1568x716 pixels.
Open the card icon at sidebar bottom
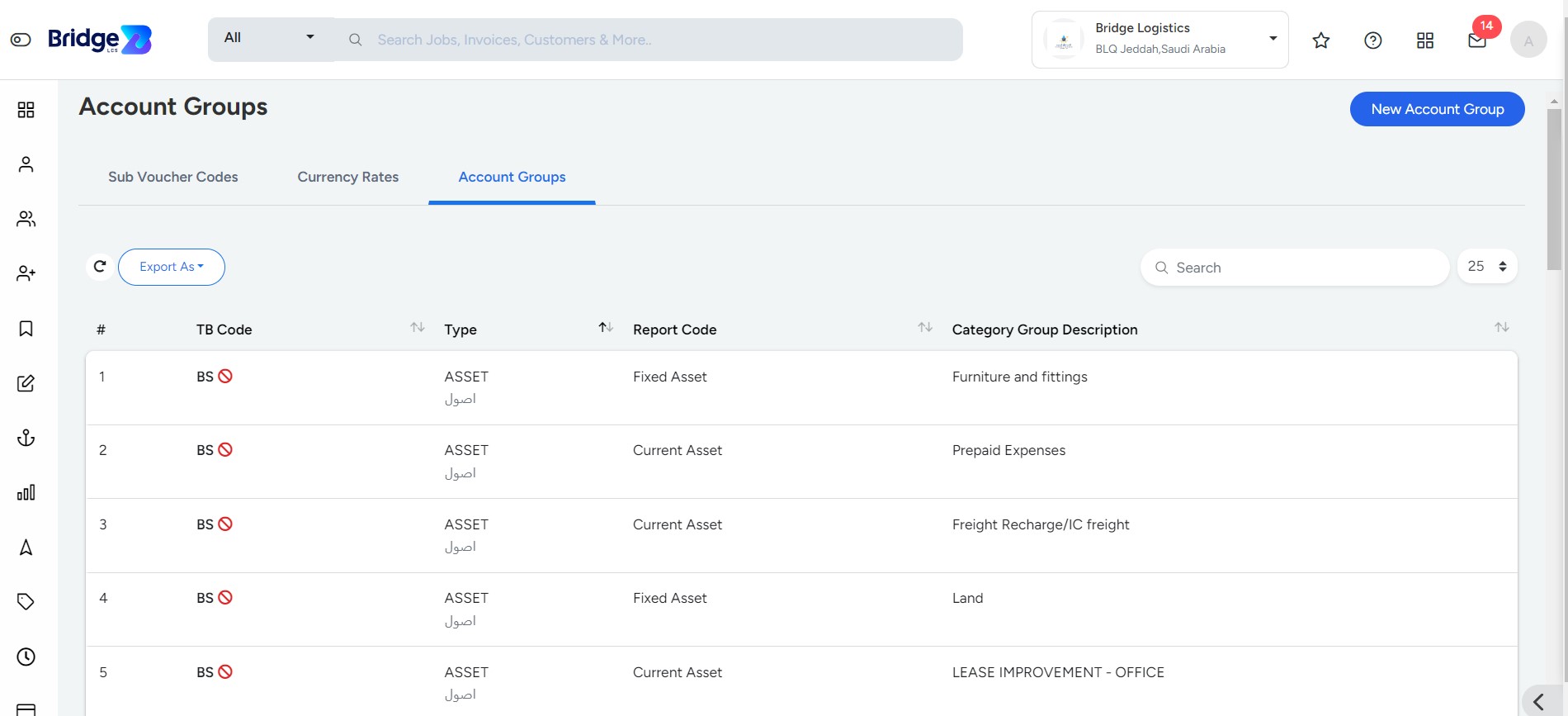[26, 709]
